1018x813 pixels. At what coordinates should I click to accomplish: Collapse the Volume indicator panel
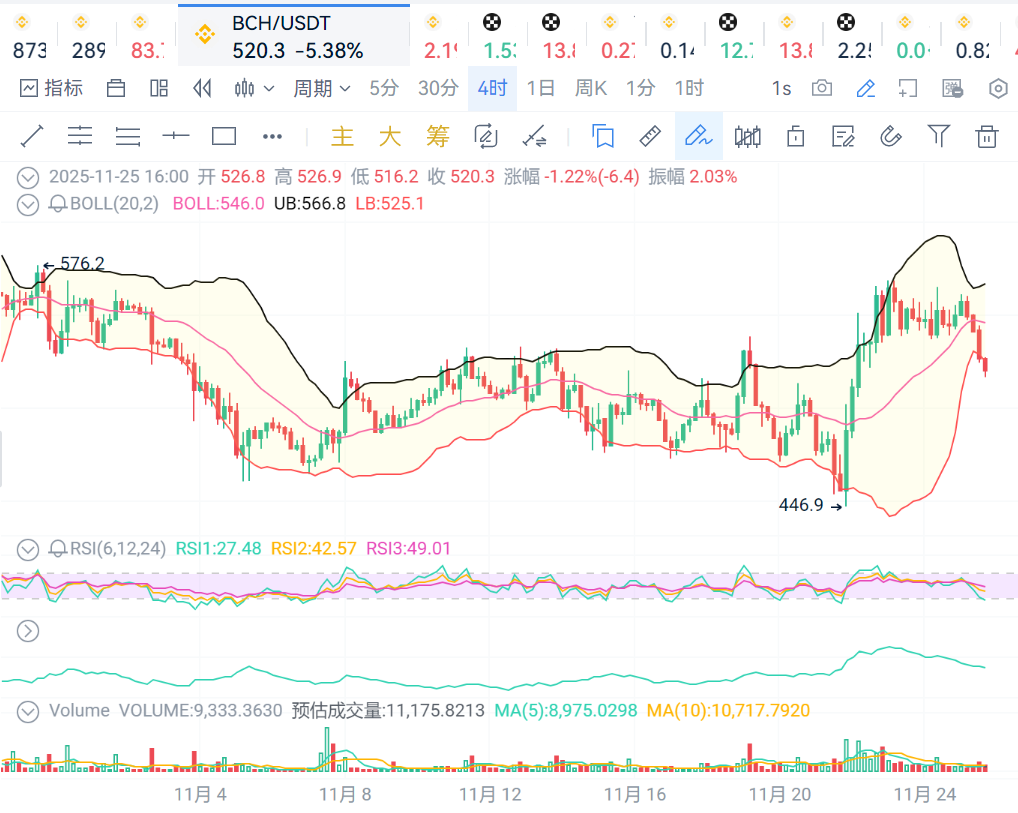(28, 711)
